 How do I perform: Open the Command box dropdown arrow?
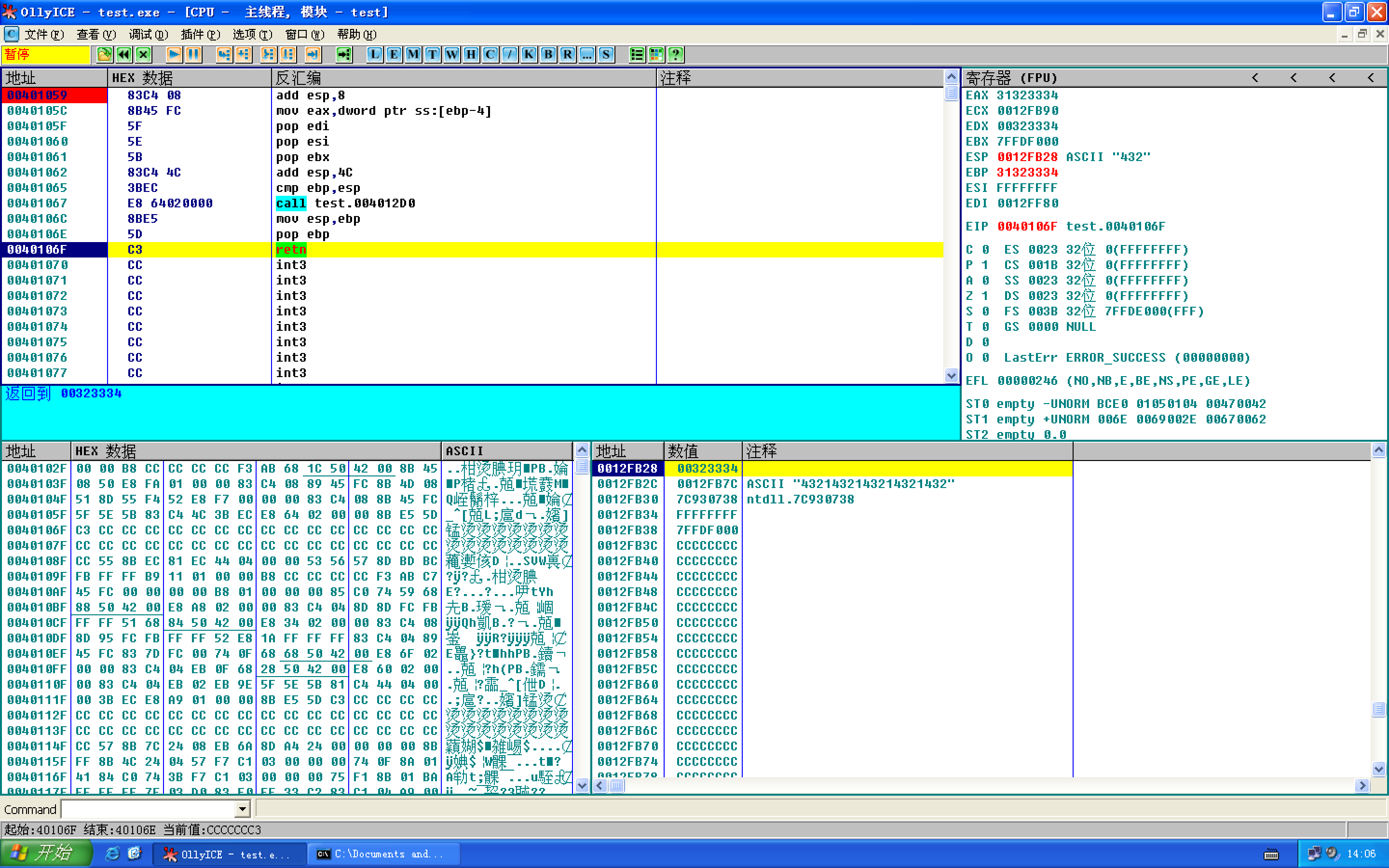[x=243, y=810]
